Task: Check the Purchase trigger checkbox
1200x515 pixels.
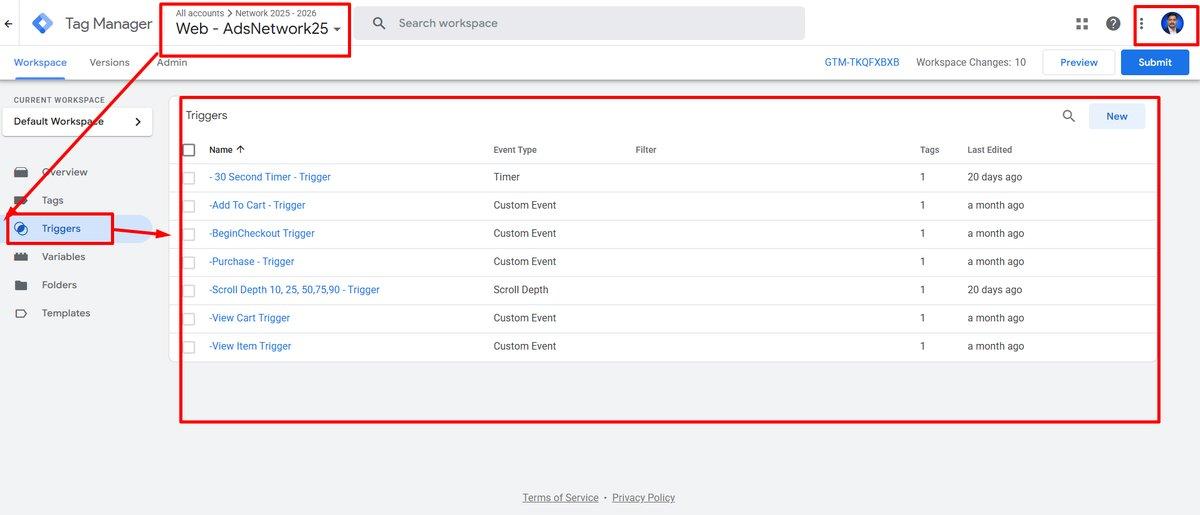Action: [x=189, y=261]
